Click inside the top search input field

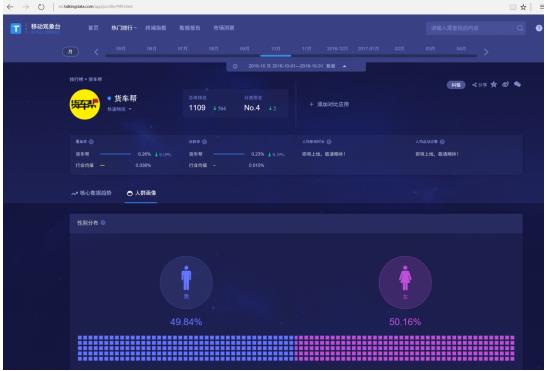(x=472, y=28)
